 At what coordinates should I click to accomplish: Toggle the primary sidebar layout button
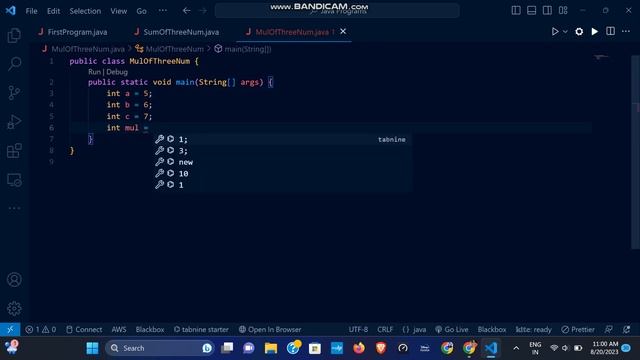516,11
